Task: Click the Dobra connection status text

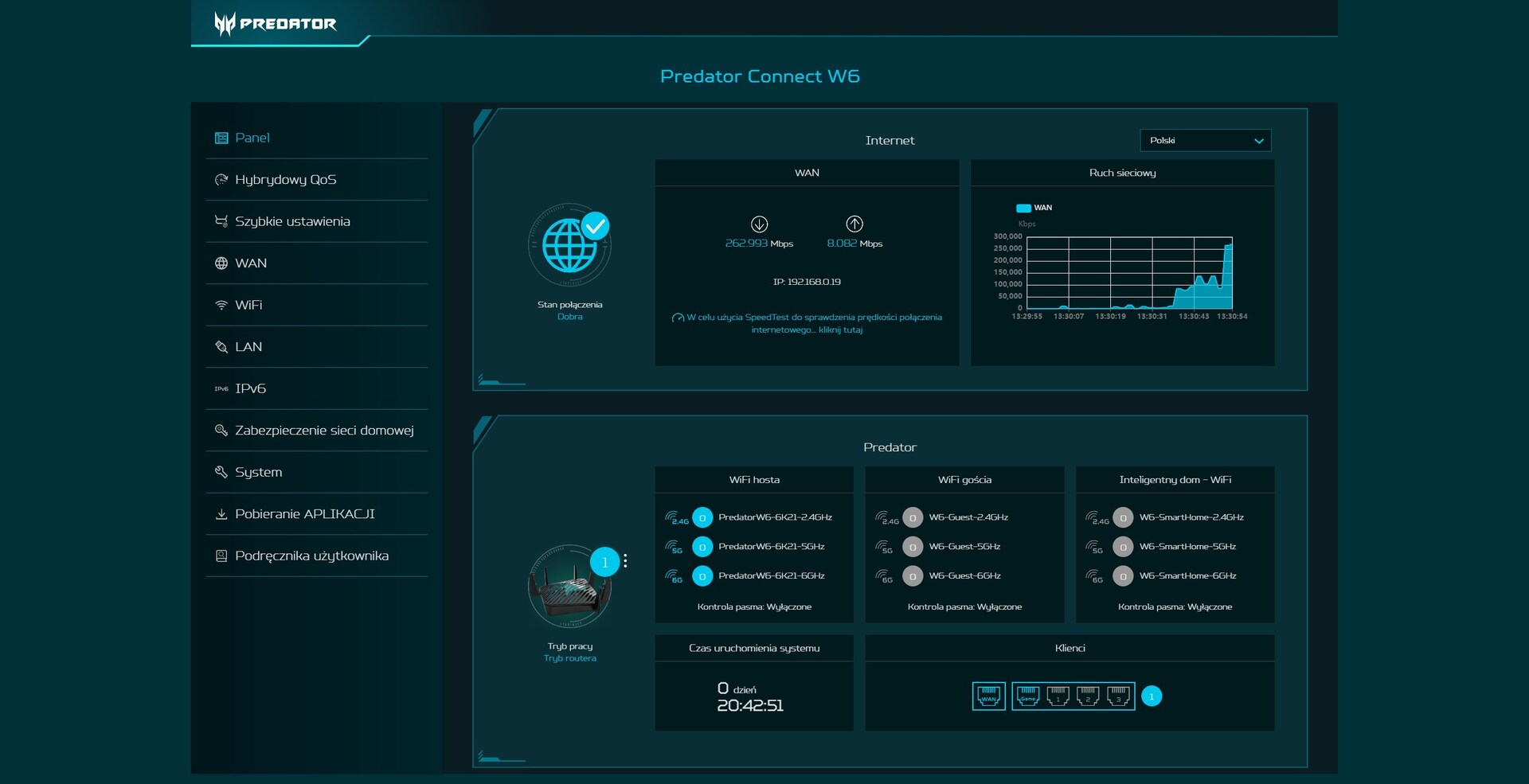Action: 570,317
